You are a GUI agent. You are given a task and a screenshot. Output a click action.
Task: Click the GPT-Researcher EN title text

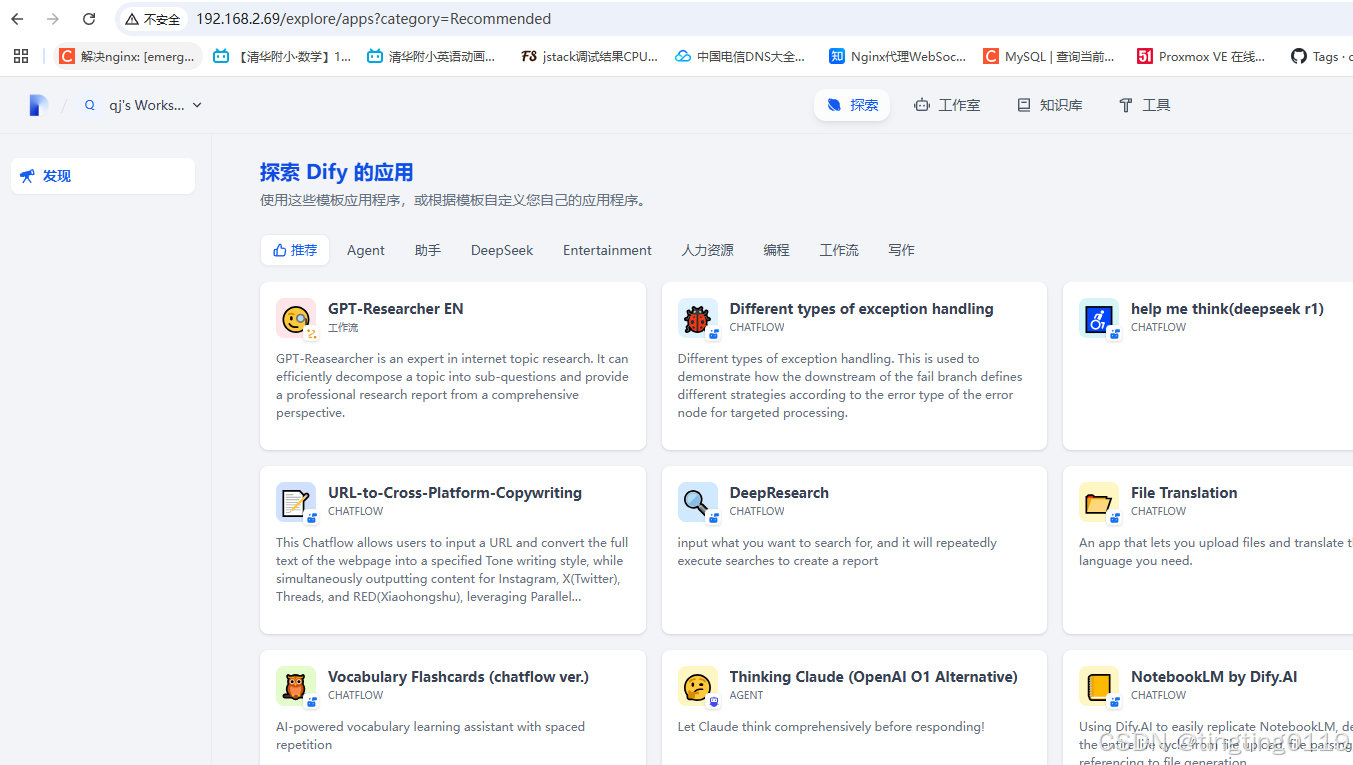396,309
